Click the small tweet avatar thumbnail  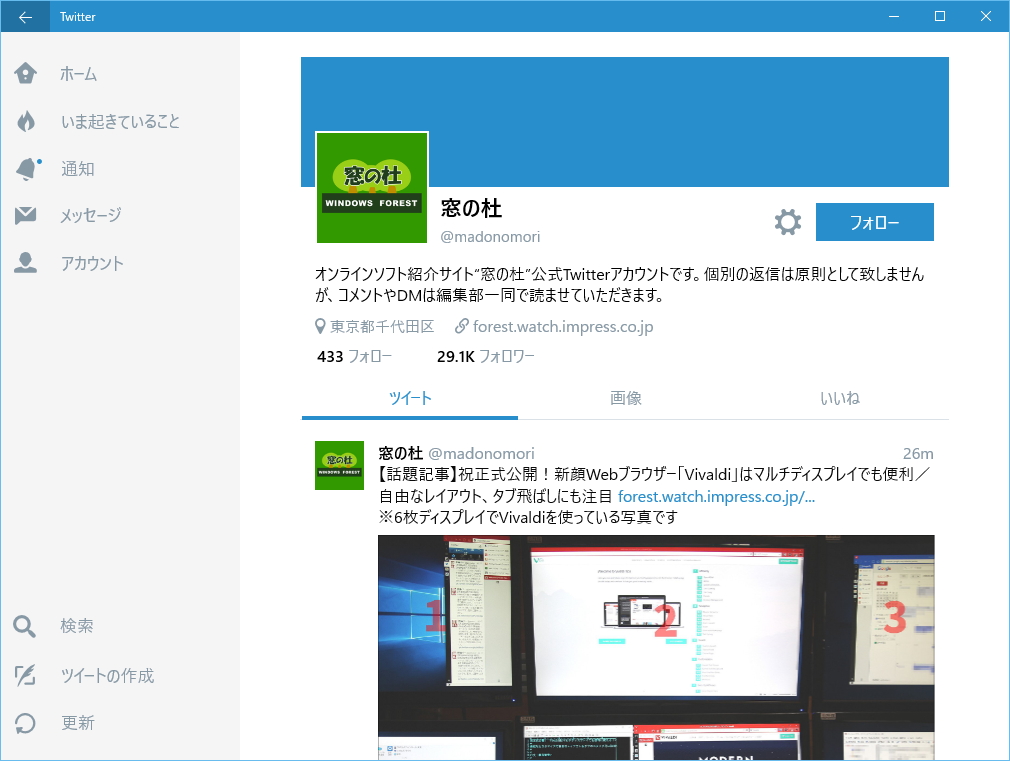pyautogui.click(x=339, y=465)
